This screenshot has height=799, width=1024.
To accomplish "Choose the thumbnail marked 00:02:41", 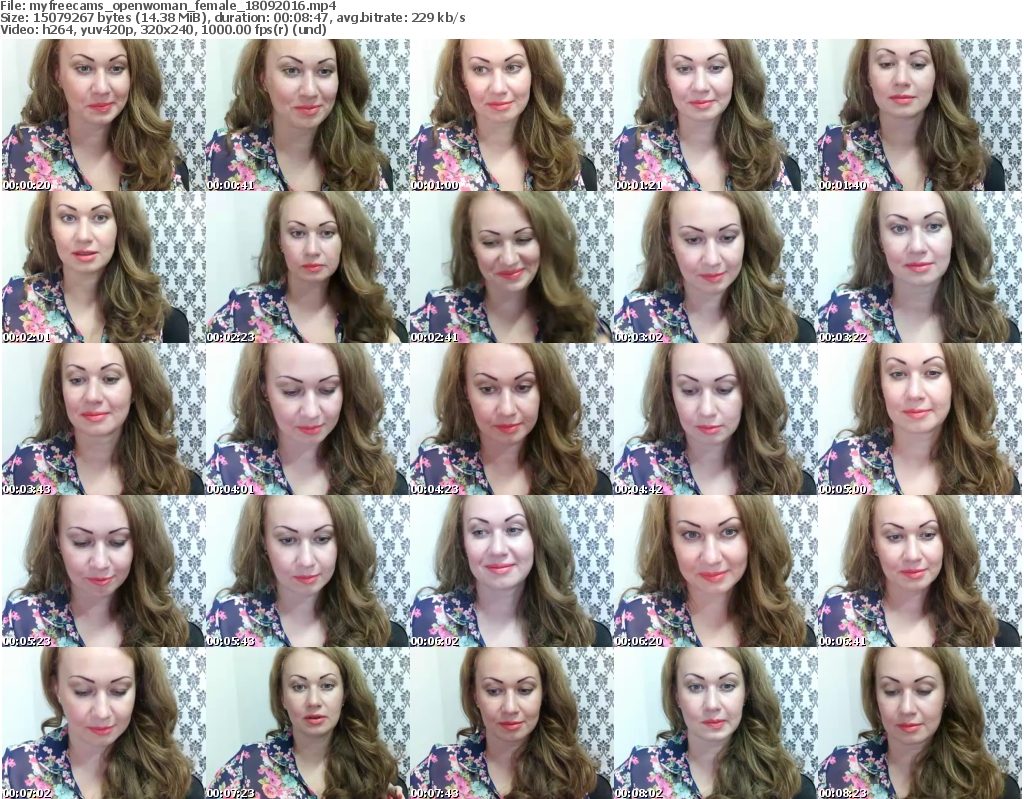I will point(511,267).
